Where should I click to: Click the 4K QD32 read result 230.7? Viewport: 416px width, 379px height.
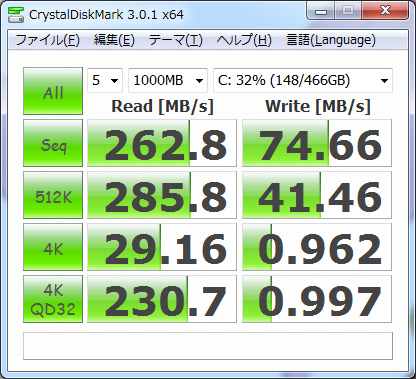162,299
